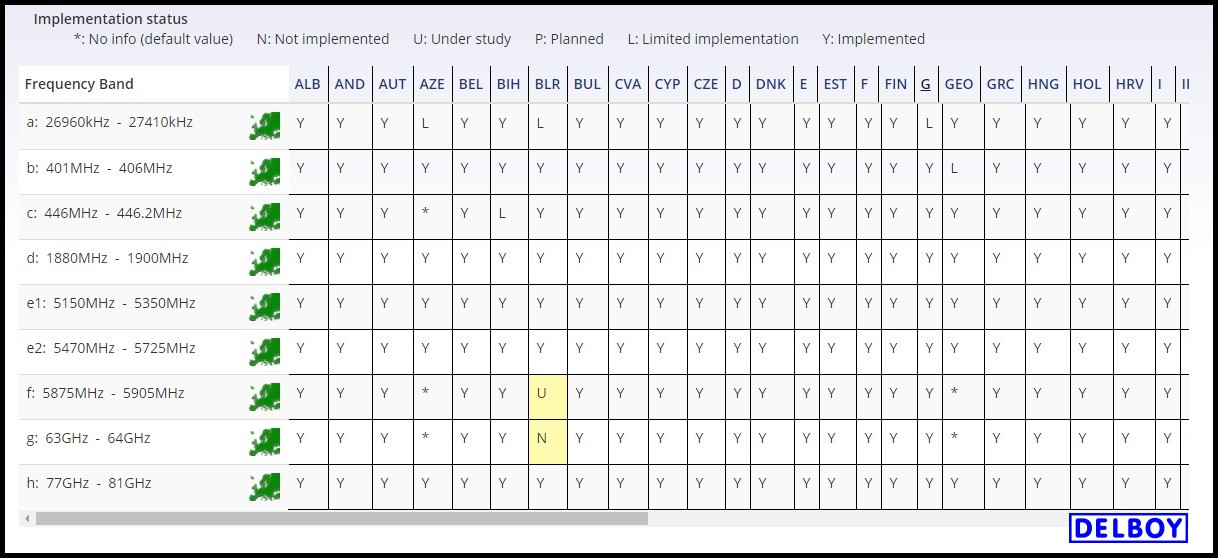Open map icon for band d 1880MHz
The width and height of the screenshot is (1218, 558).
tap(265, 261)
